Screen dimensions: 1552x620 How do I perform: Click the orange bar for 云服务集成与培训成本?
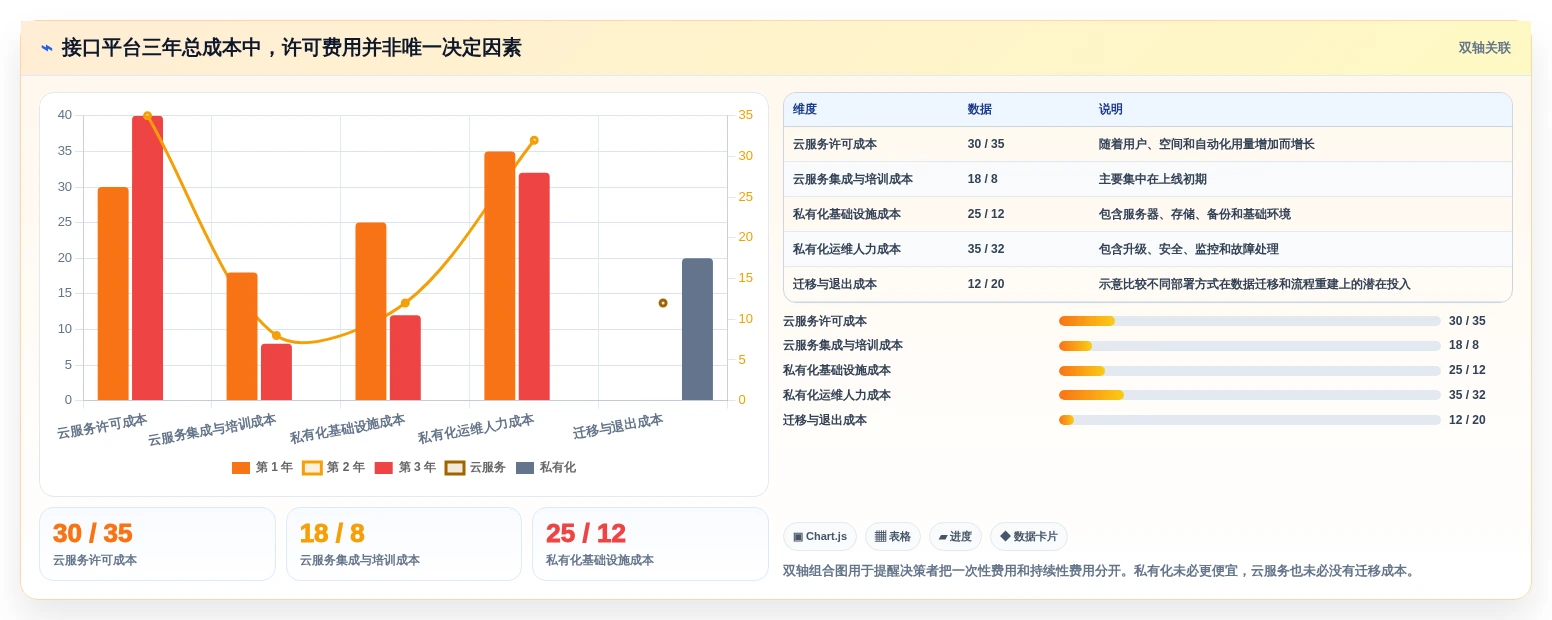click(242, 336)
